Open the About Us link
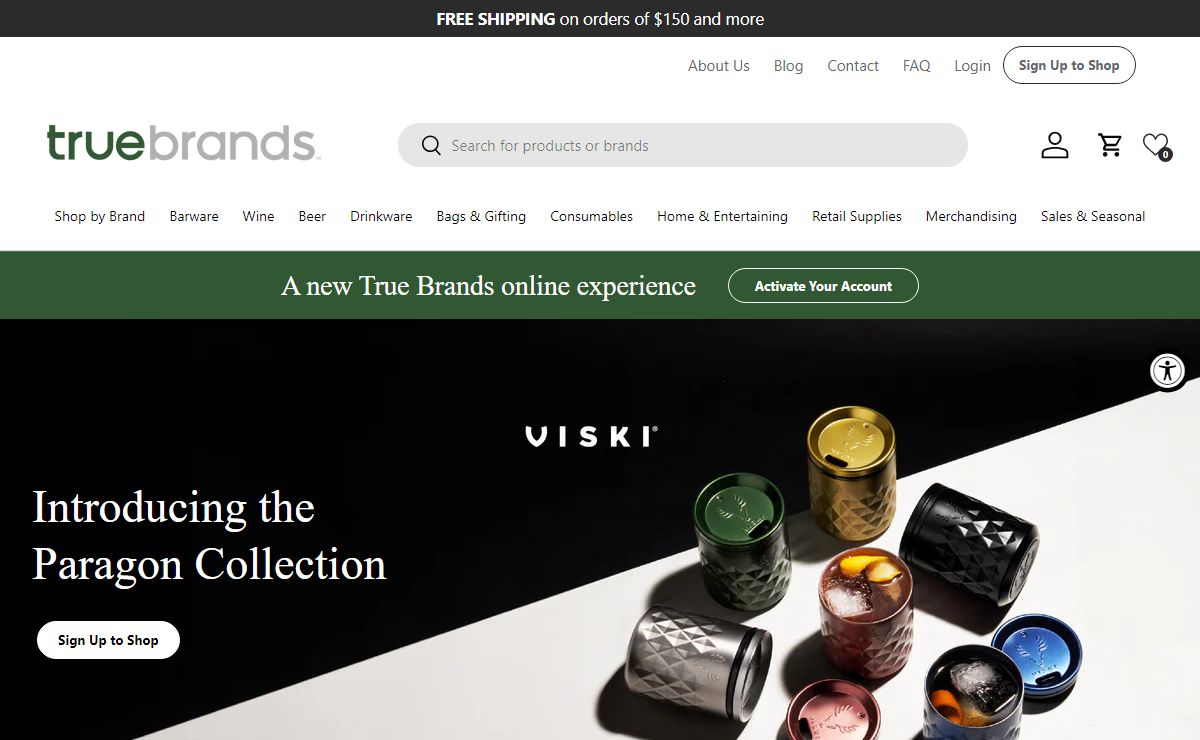The width and height of the screenshot is (1200, 740). (x=719, y=66)
